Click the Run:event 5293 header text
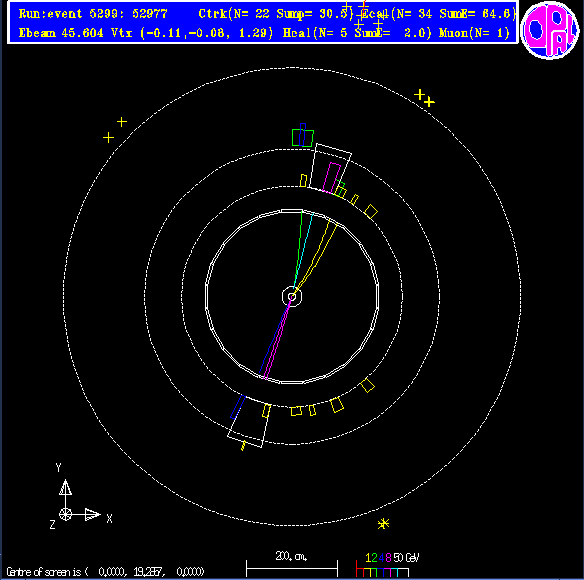Screen dimensions: 584x580 coord(93,14)
